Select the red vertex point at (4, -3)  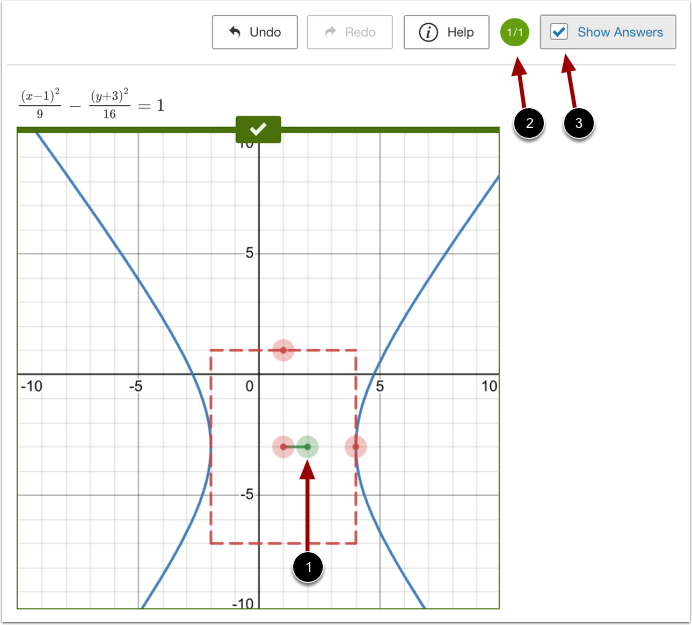click(356, 447)
